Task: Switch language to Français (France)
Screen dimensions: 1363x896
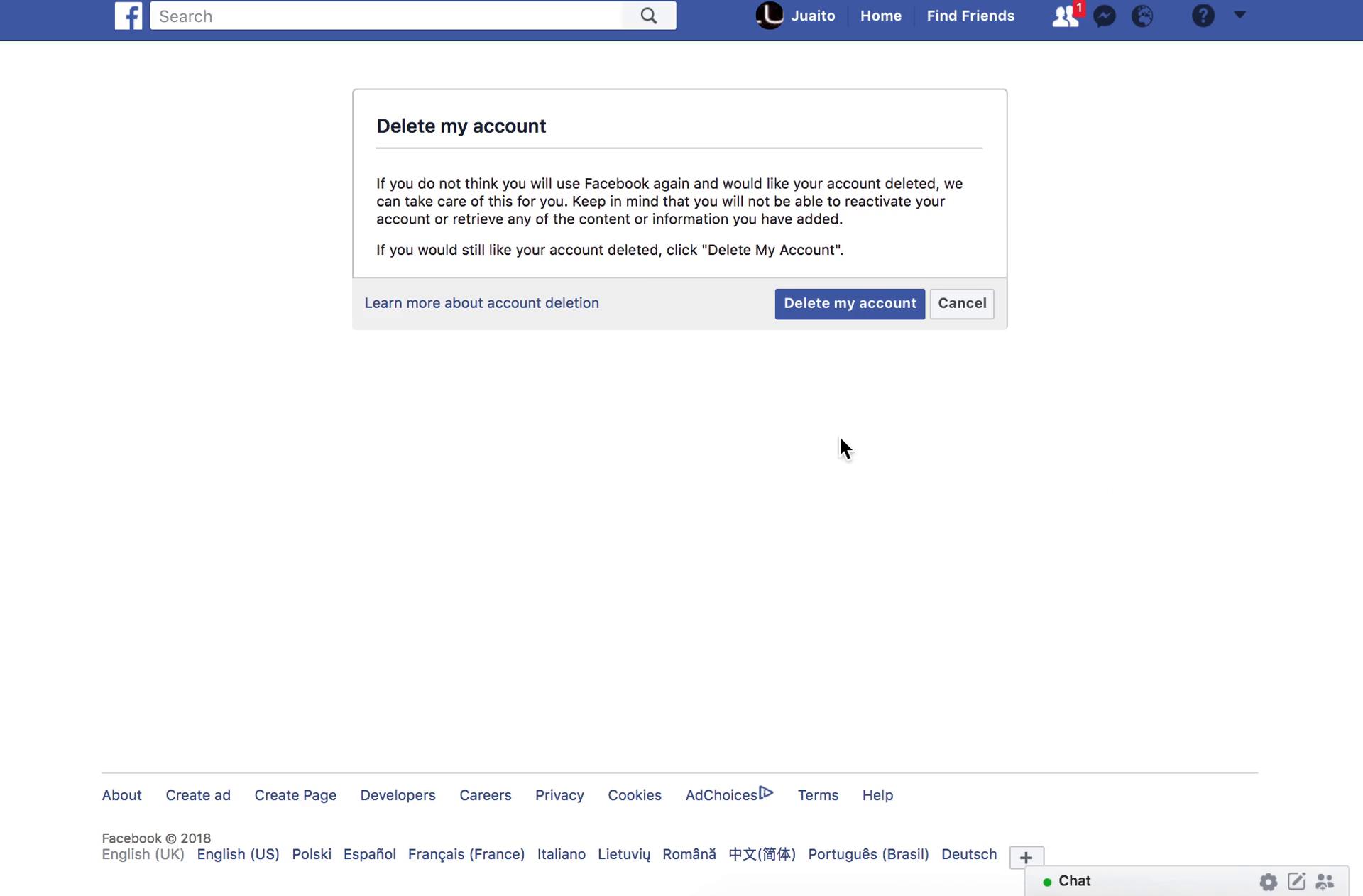Action: pos(466,854)
